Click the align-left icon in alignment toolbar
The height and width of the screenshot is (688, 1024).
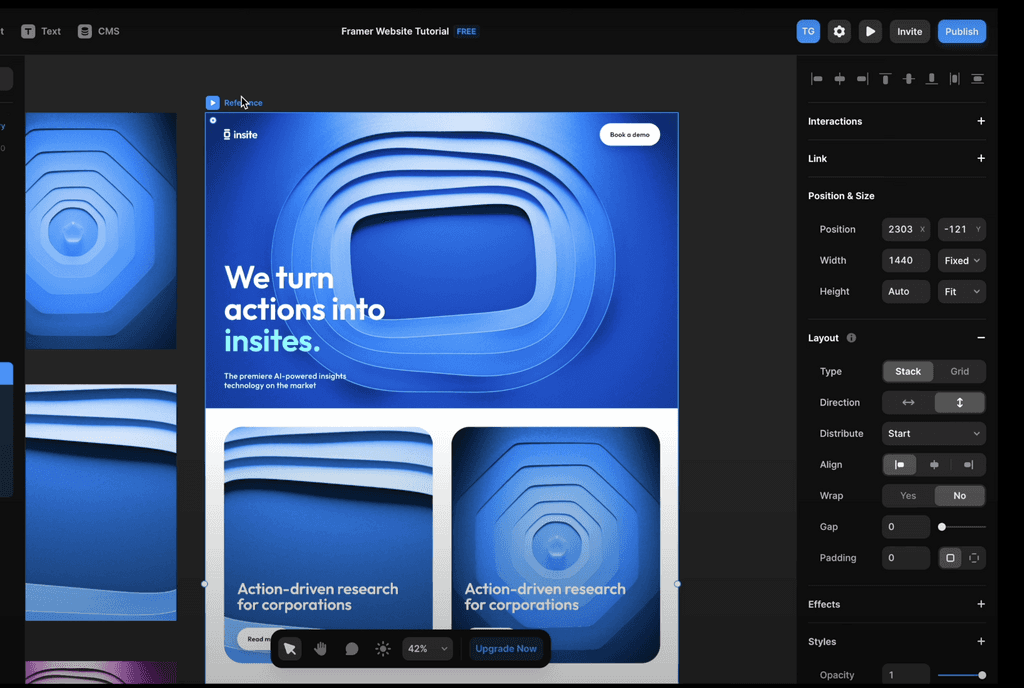pyautogui.click(x=815, y=78)
